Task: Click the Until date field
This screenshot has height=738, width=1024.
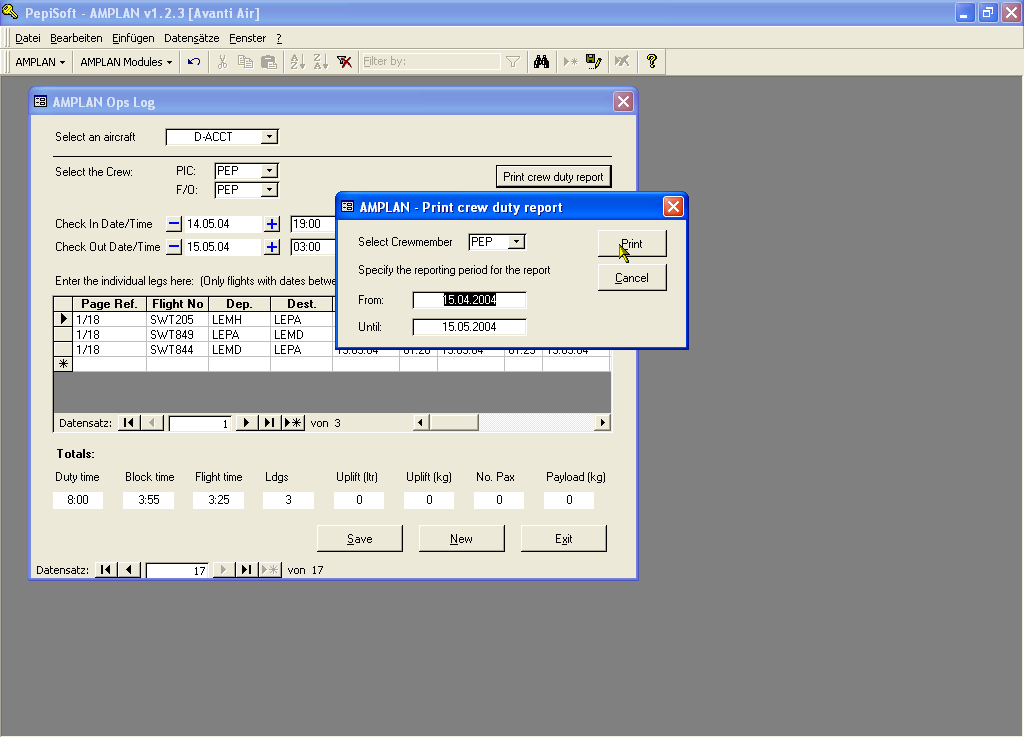Action: (469, 327)
